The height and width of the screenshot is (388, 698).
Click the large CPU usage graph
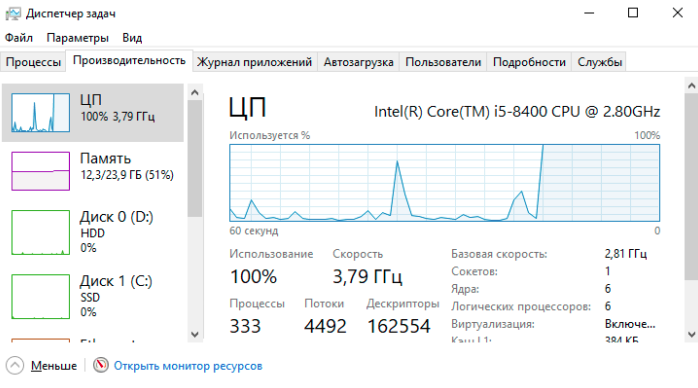coord(445,183)
